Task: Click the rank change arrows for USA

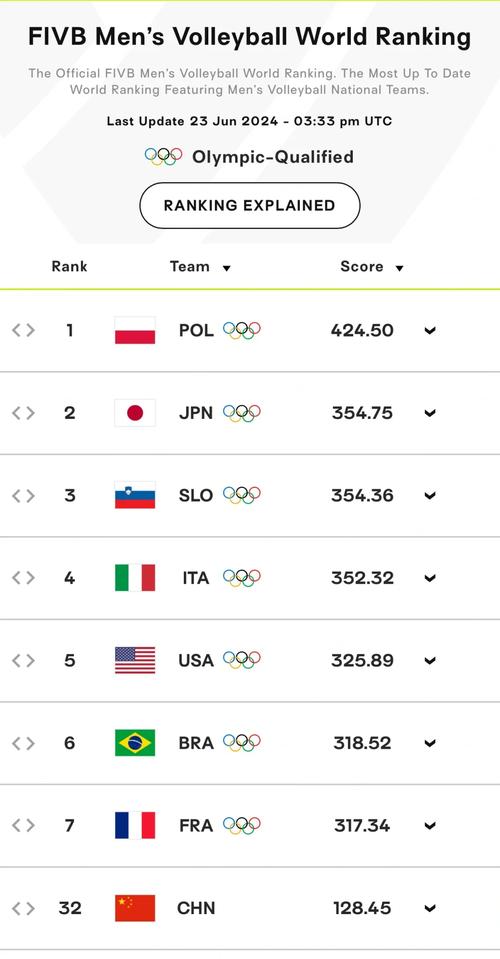Action: 23,661
